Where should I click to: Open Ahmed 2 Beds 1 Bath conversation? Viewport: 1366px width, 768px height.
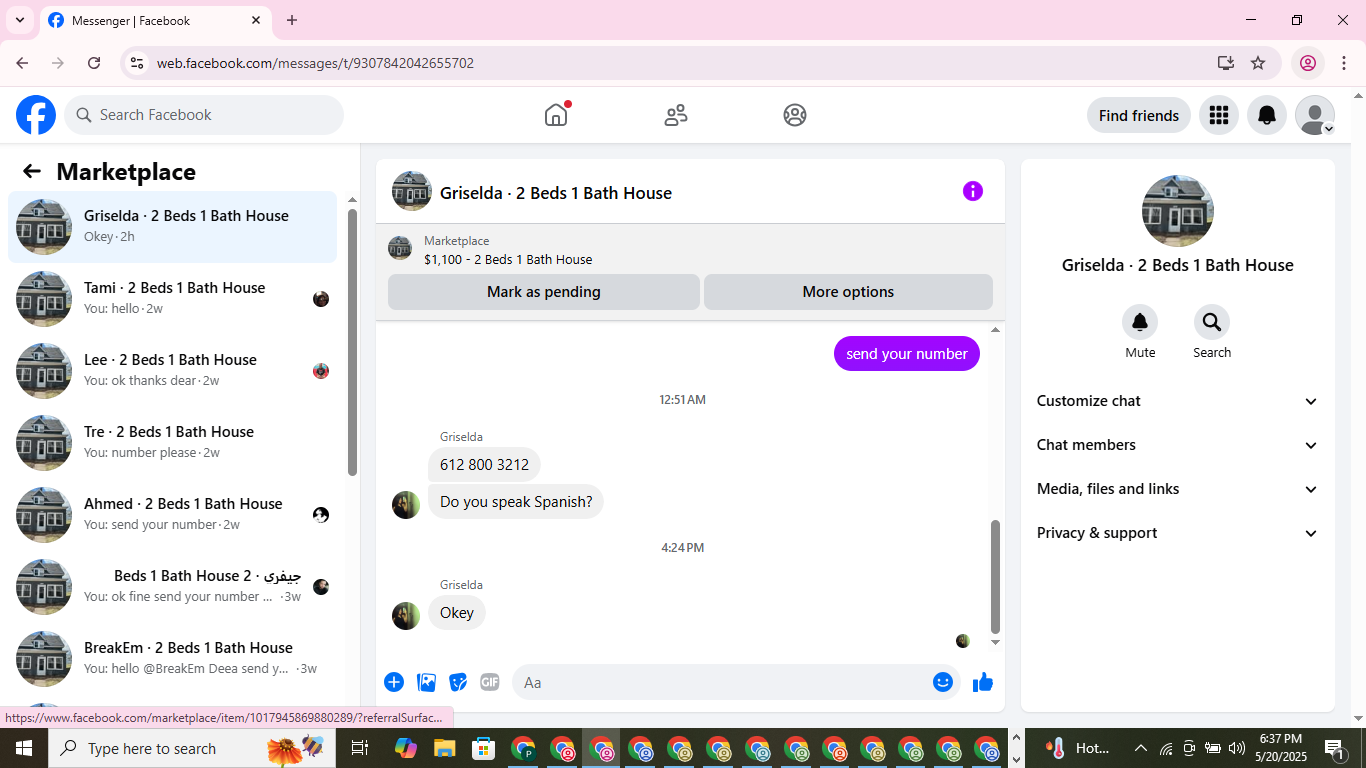coord(172,515)
